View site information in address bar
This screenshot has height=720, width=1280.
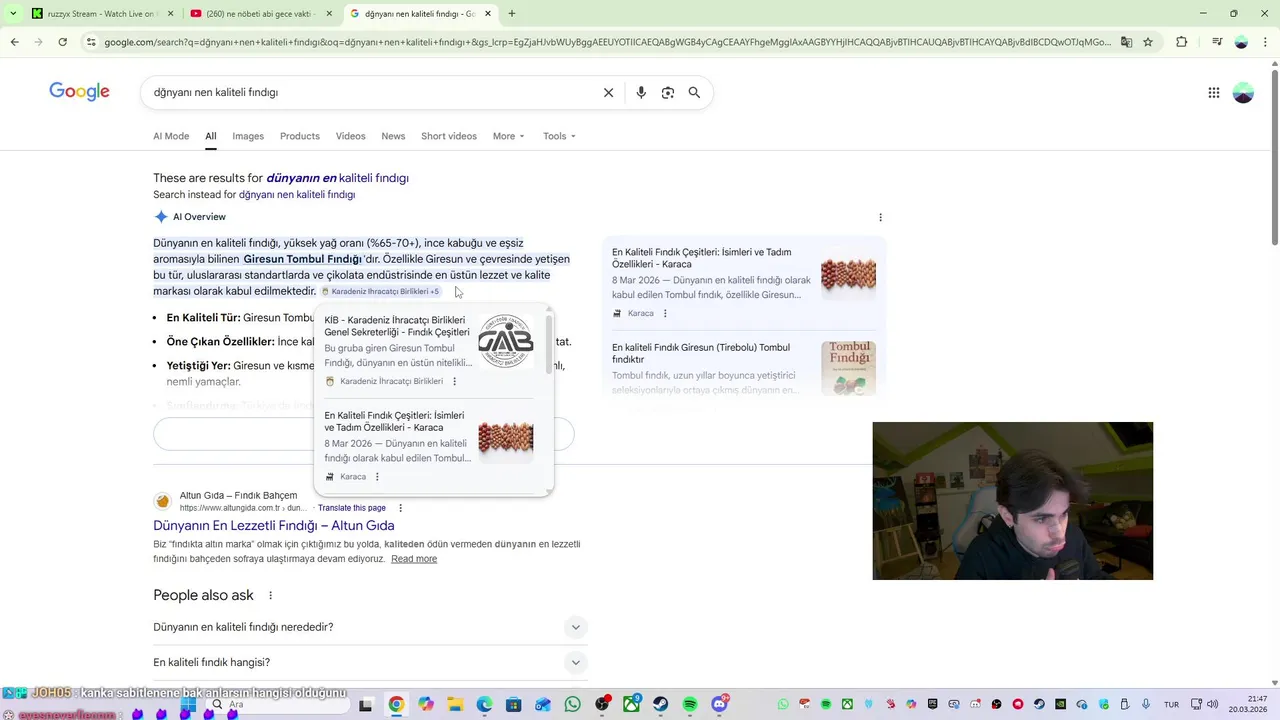(91, 42)
